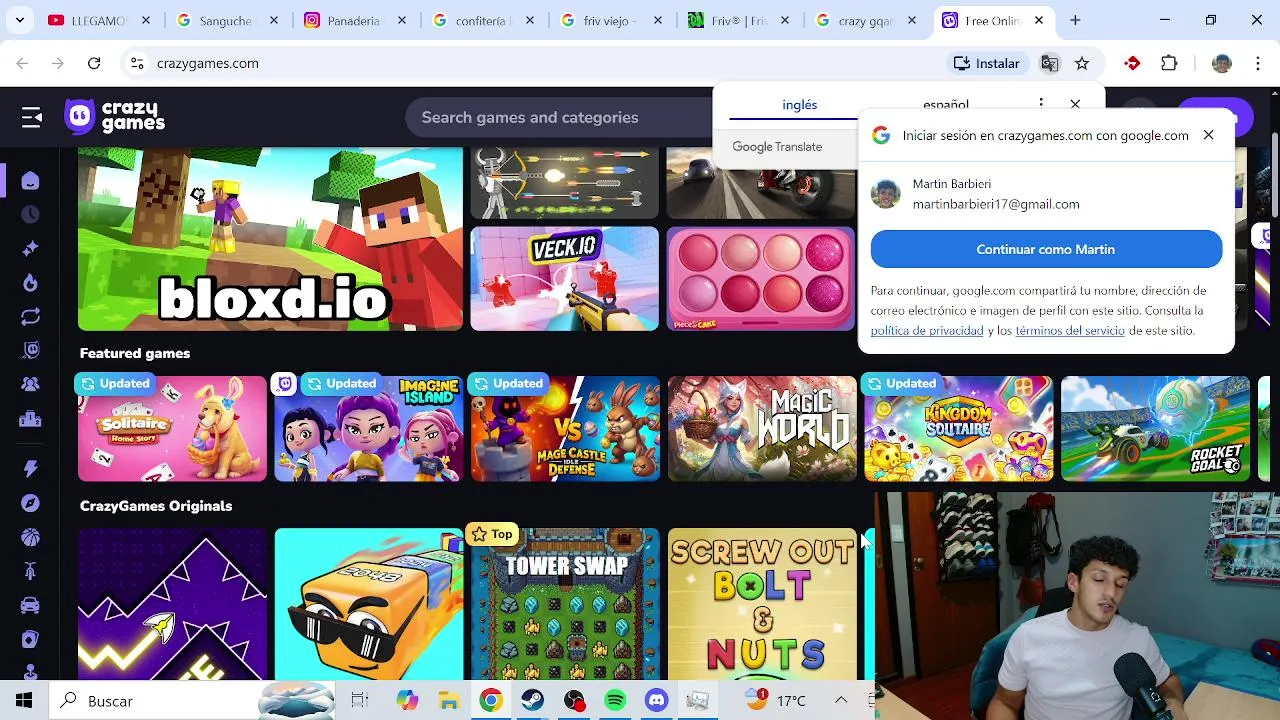This screenshot has height=720, width=1280.
Task: Switch to the friv viejo tab
Action: click(612, 20)
